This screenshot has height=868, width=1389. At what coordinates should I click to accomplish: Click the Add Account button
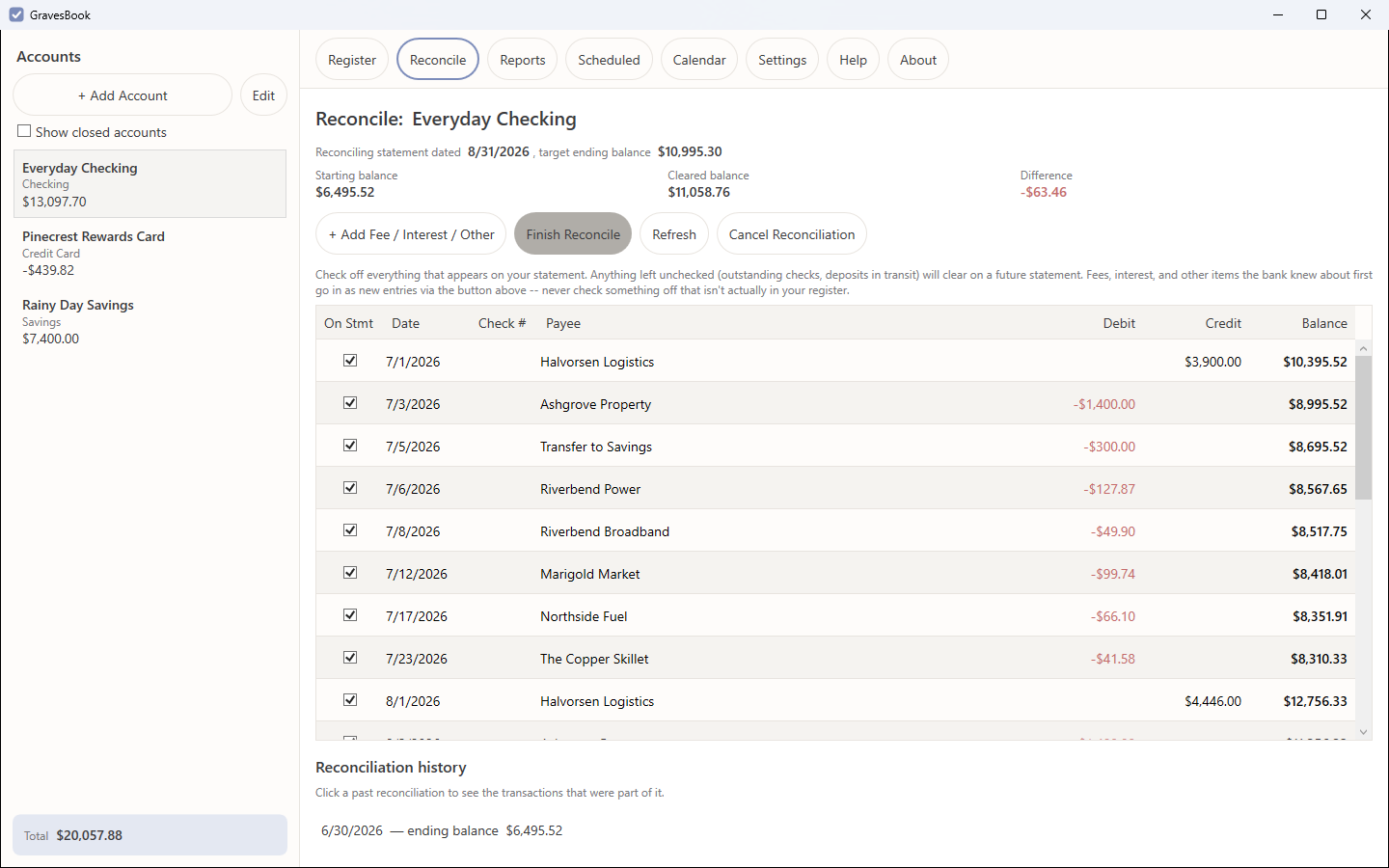tap(123, 95)
